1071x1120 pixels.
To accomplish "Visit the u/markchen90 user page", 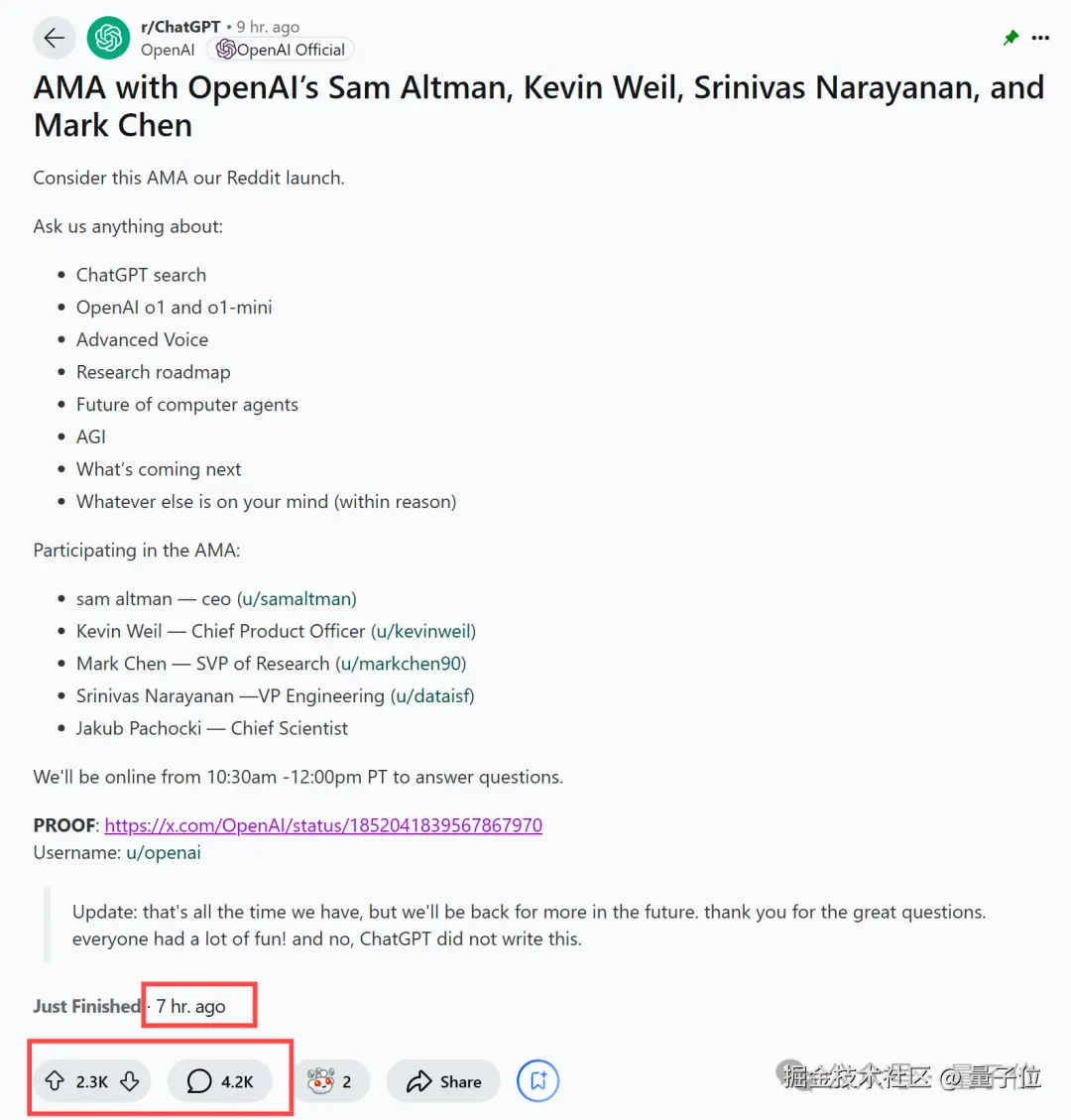I will (x=401, y=664).
